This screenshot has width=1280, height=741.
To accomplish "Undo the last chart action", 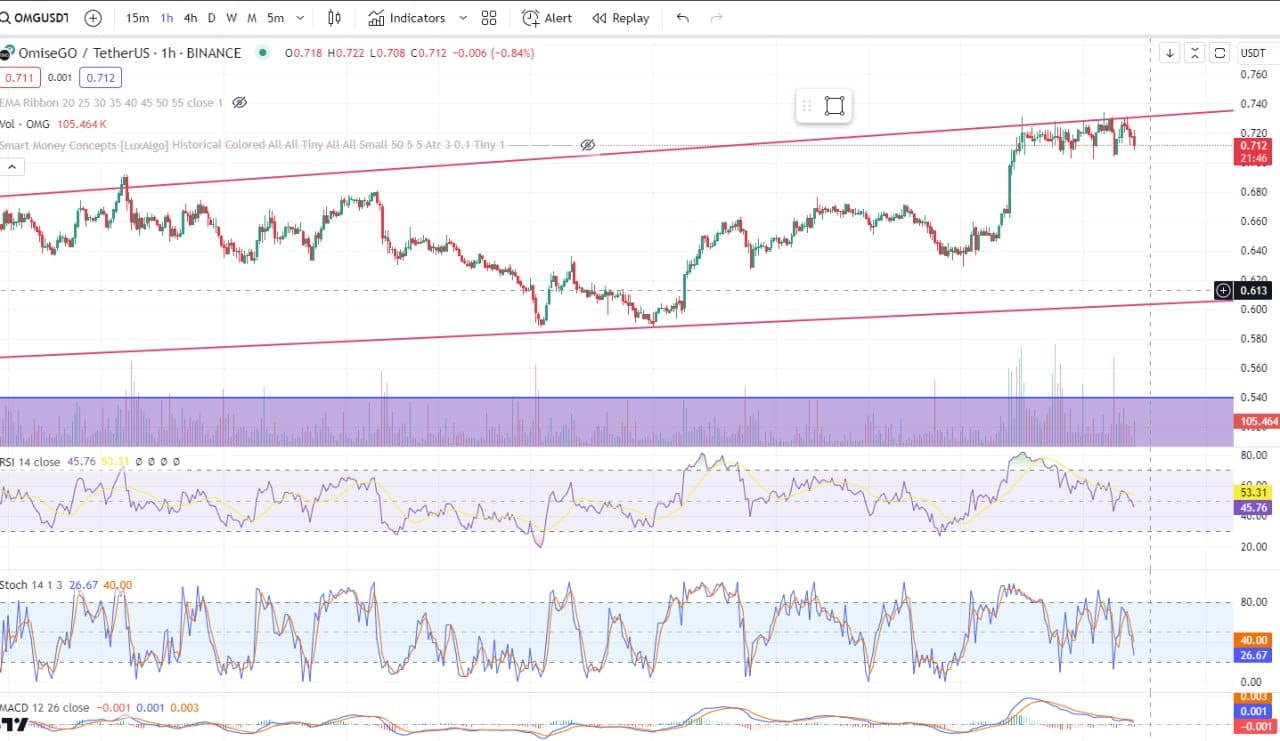I will pos(682,17).
